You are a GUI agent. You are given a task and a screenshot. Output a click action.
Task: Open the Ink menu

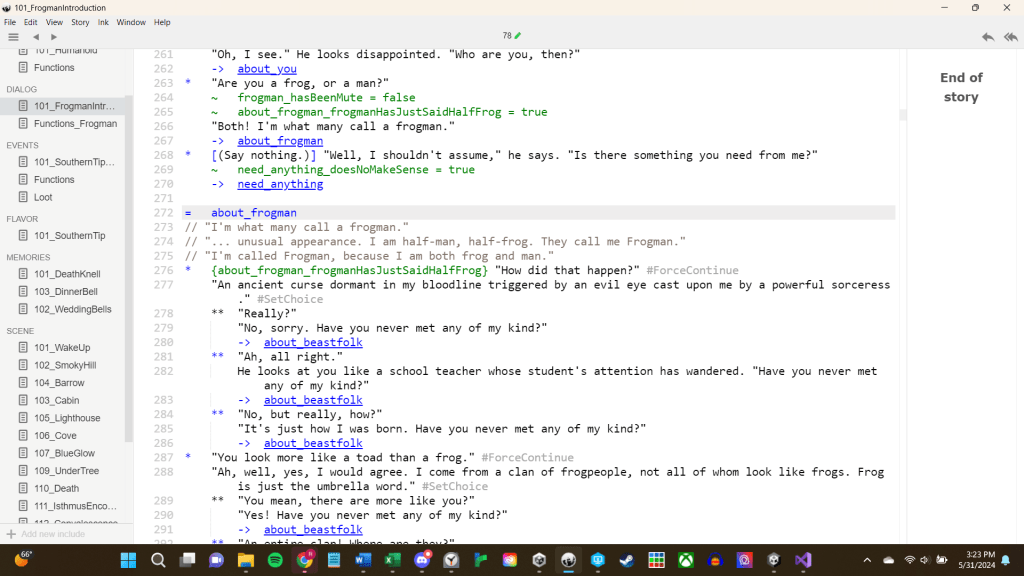point(103,22)
